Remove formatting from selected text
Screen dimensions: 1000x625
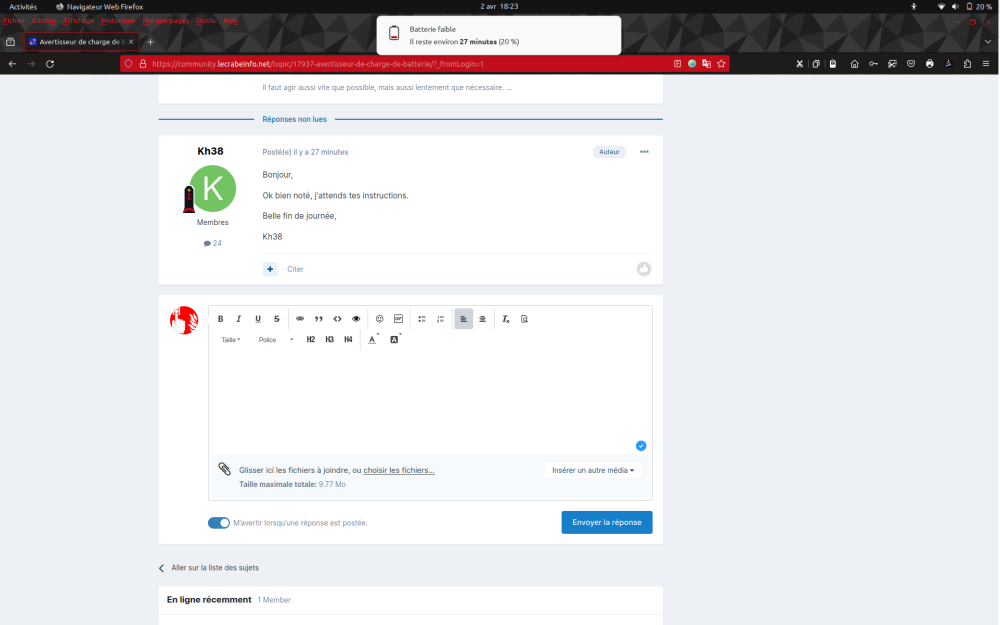click(x=506, y=319)
